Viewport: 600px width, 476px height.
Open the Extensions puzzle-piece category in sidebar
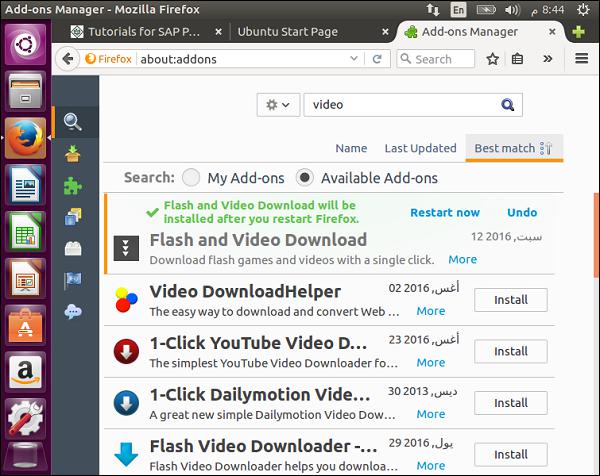[73, 185]
